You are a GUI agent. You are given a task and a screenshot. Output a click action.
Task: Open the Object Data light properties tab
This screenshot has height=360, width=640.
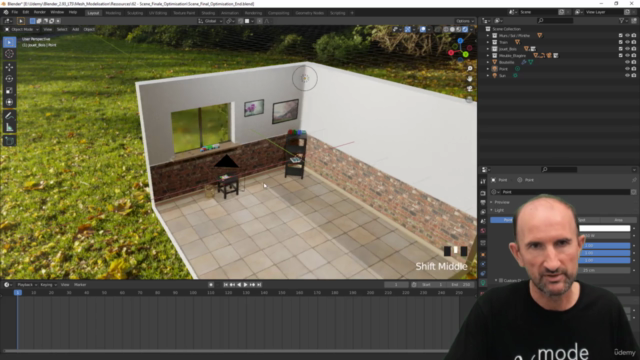click(483, 282)
